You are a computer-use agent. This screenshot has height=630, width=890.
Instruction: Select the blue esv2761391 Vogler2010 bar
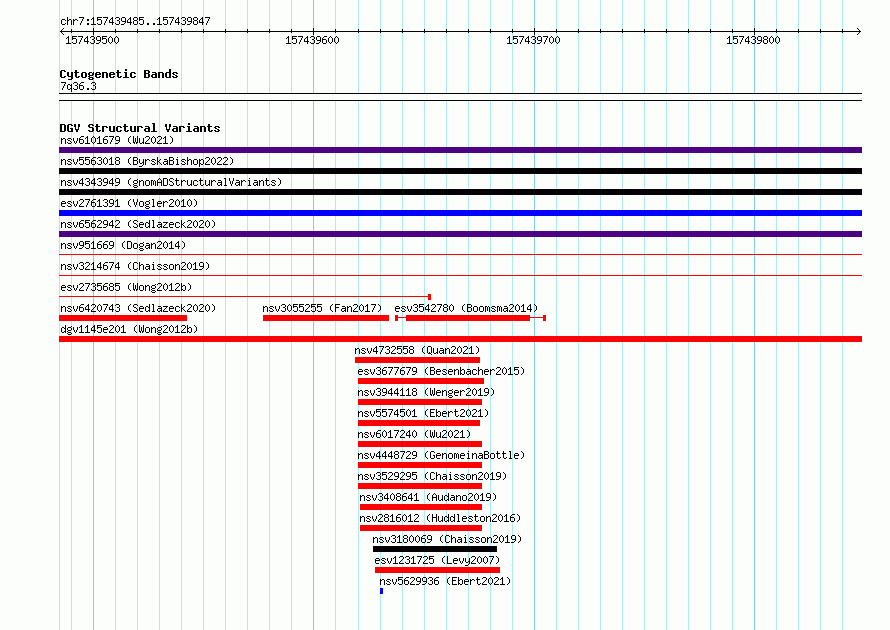click(x=460, y=213)
